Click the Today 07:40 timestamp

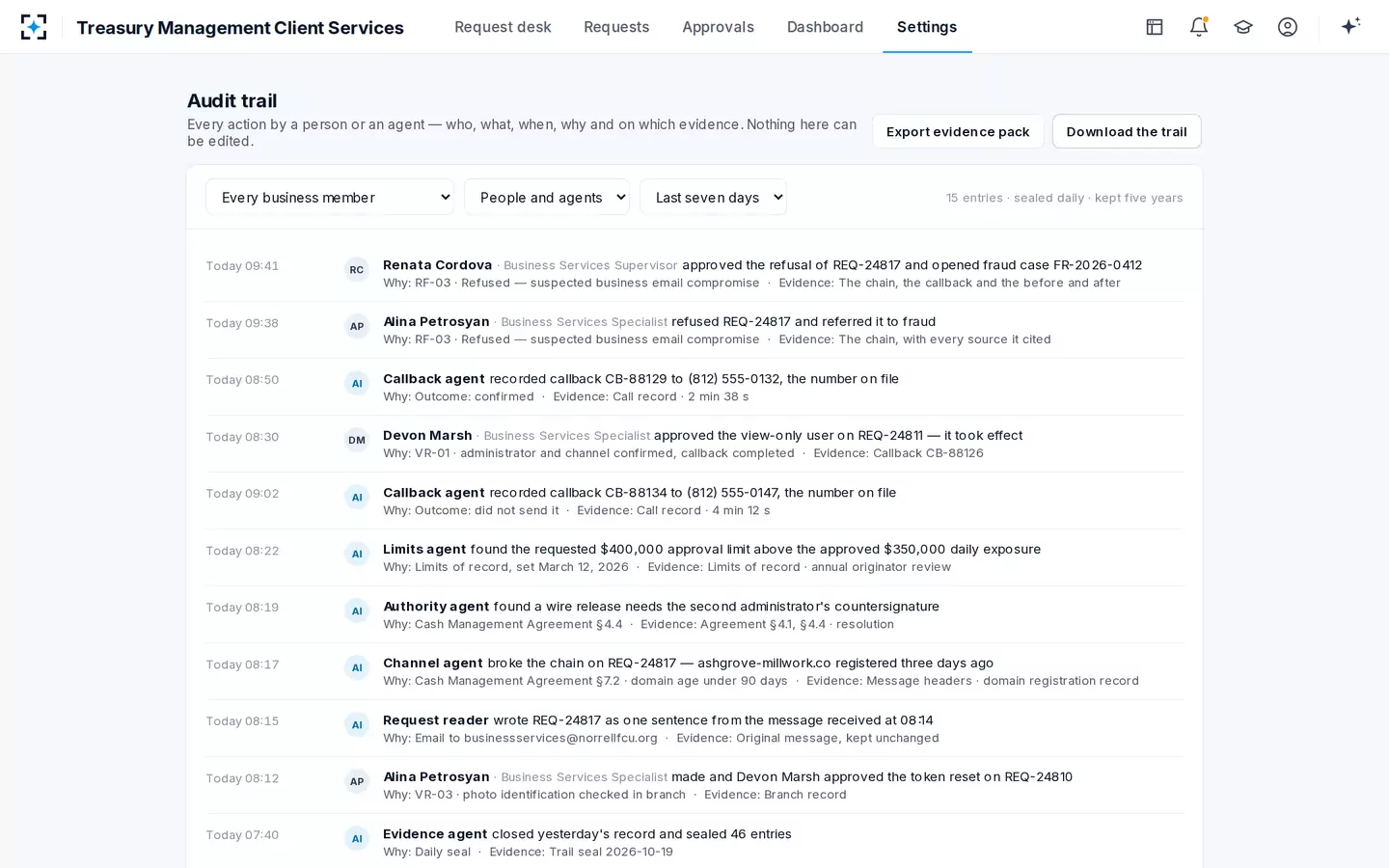click(242, 835)
